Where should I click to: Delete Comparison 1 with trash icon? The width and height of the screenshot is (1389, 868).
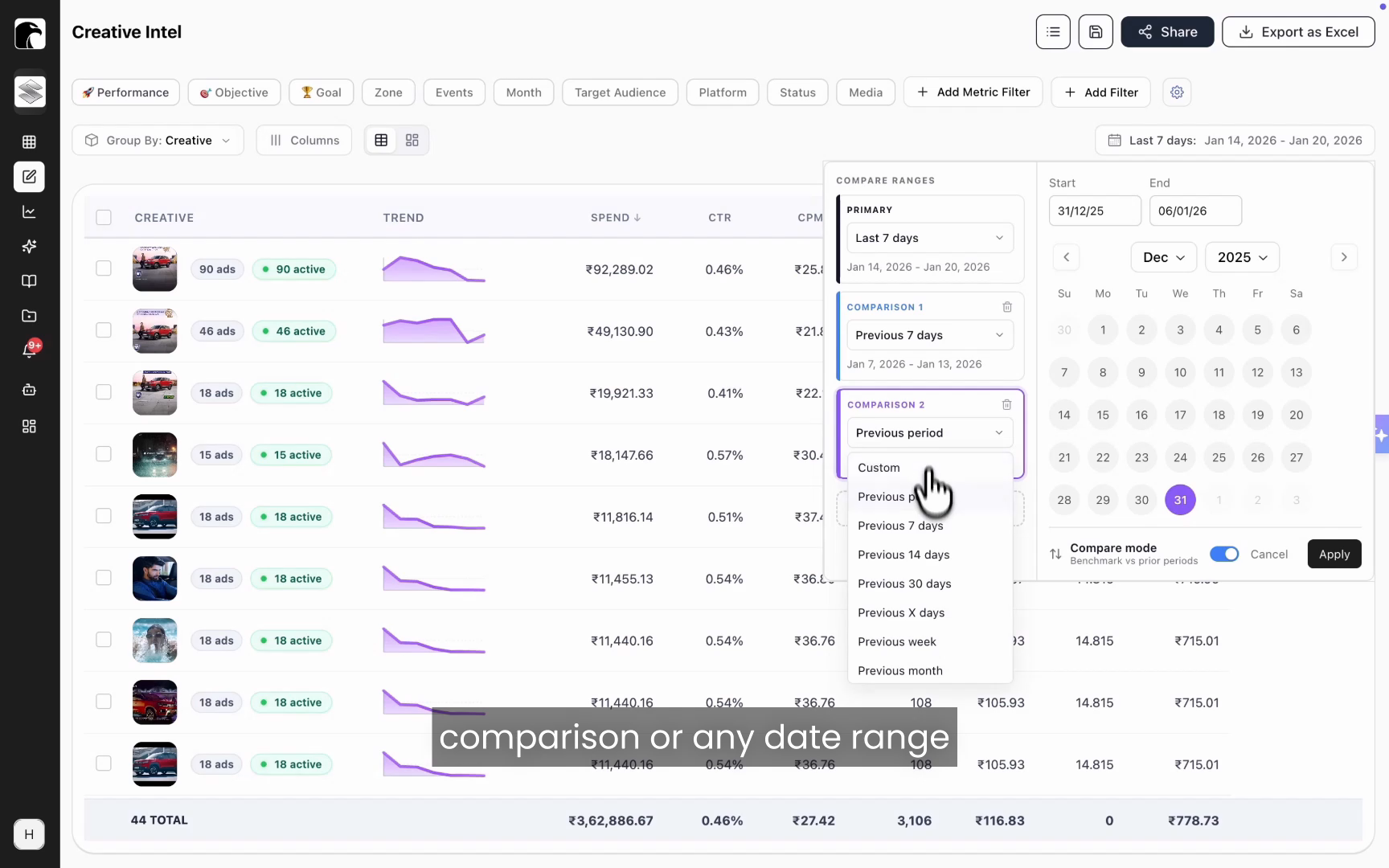tap(1007, 307)
